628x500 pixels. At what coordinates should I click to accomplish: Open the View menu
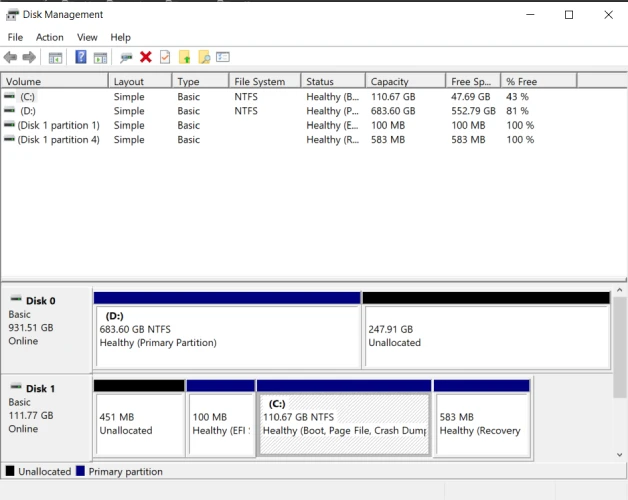click(x=87, y=37)
